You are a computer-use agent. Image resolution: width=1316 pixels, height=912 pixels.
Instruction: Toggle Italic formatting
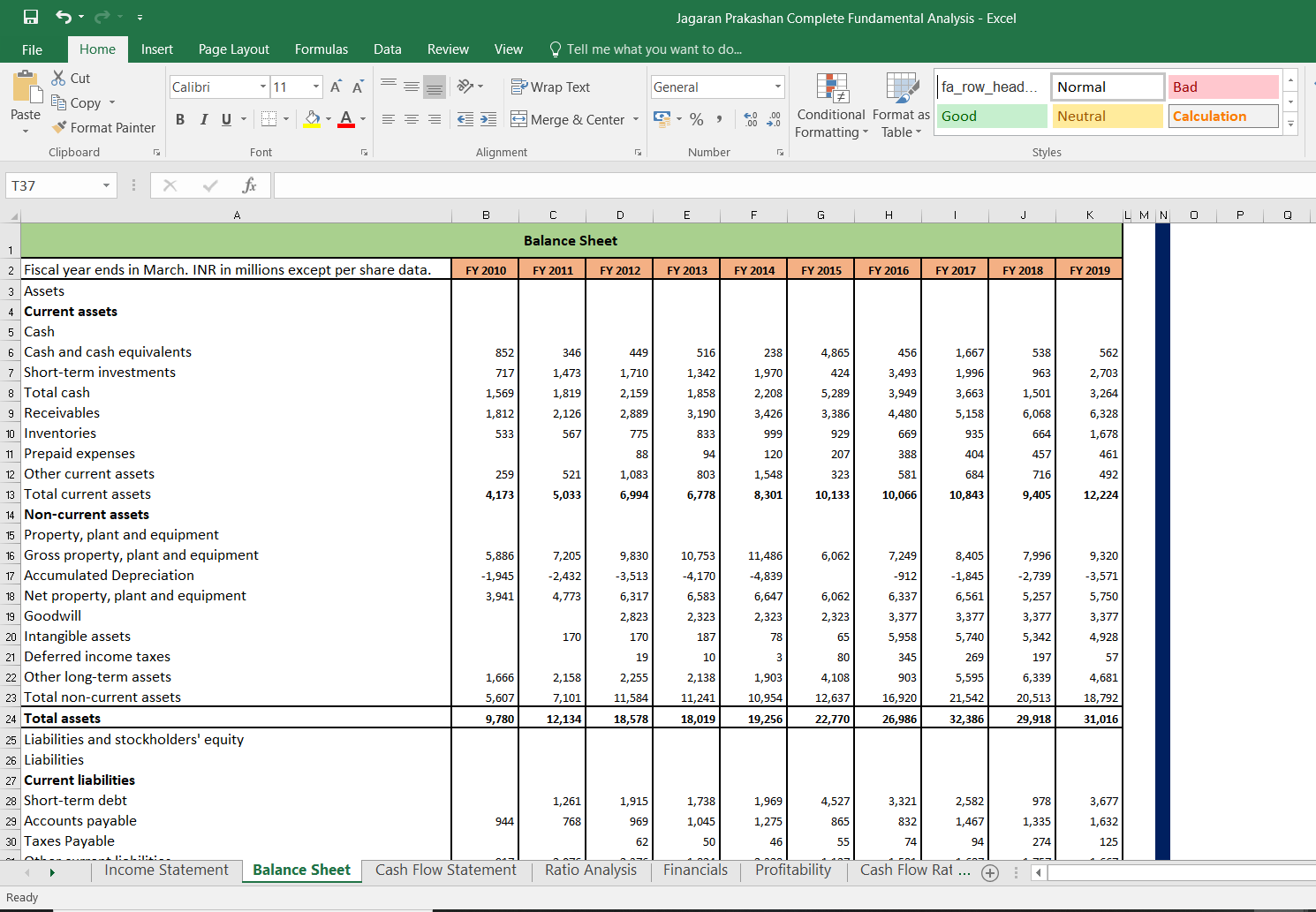coord(204,119)
